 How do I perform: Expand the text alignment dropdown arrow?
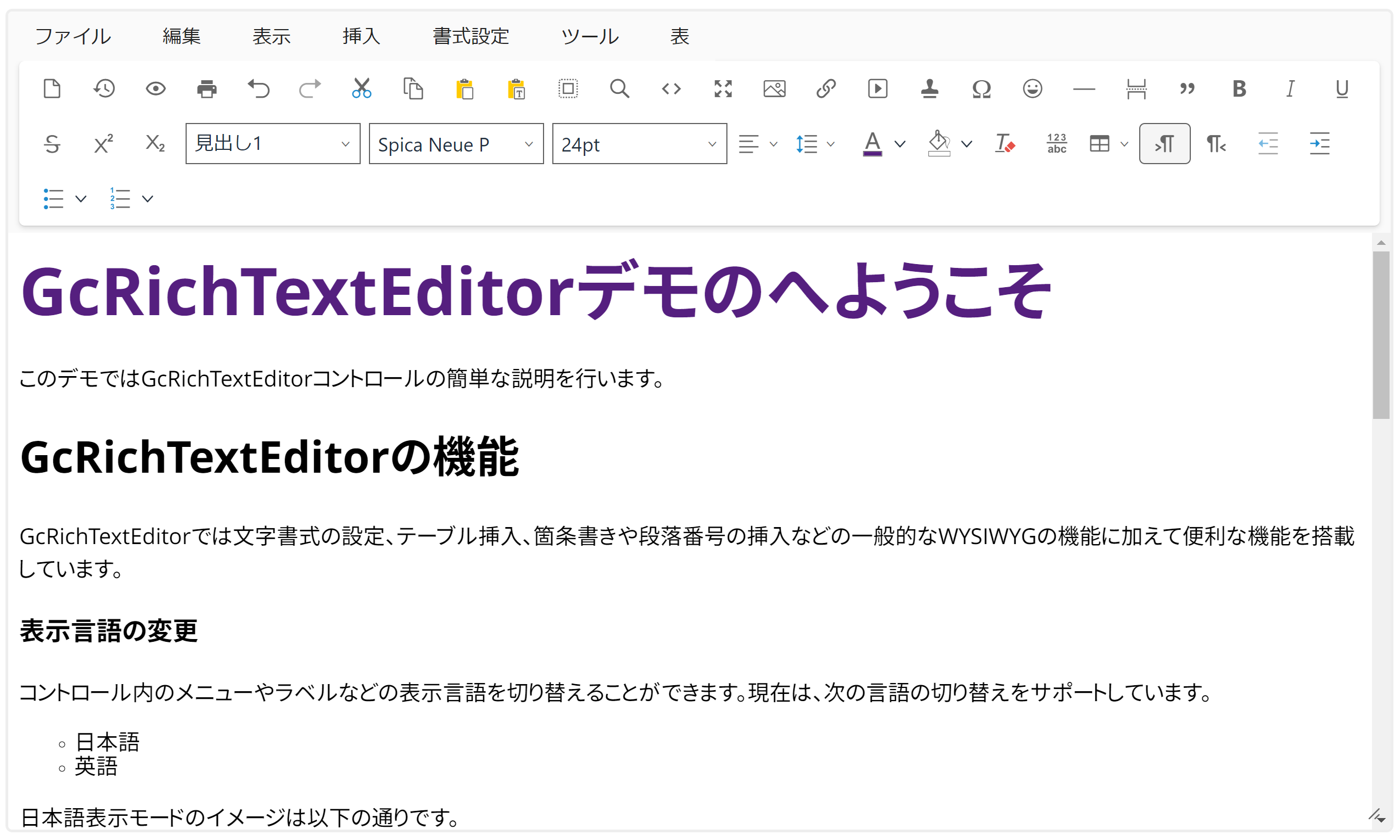click(774, 144)
